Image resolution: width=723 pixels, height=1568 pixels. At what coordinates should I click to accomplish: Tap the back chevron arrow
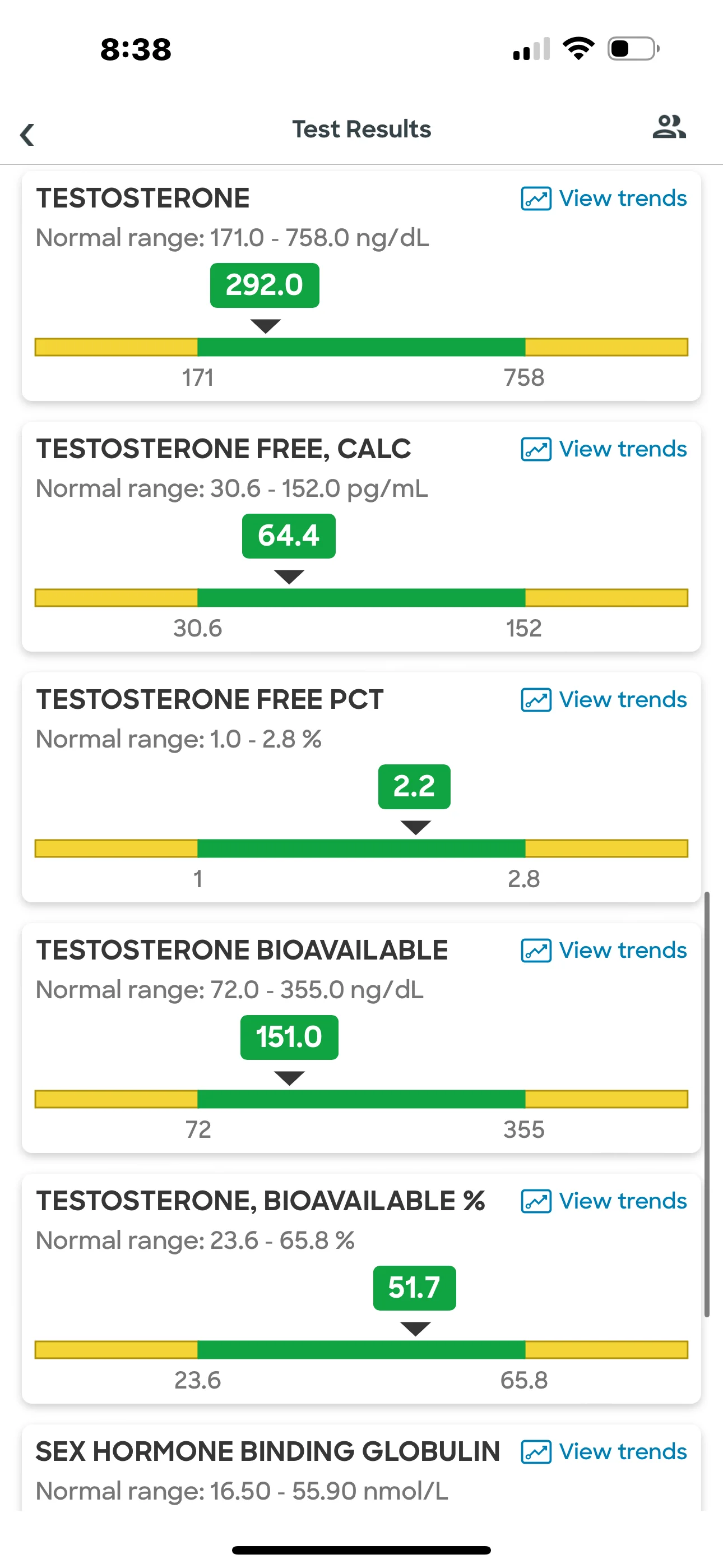27,135
